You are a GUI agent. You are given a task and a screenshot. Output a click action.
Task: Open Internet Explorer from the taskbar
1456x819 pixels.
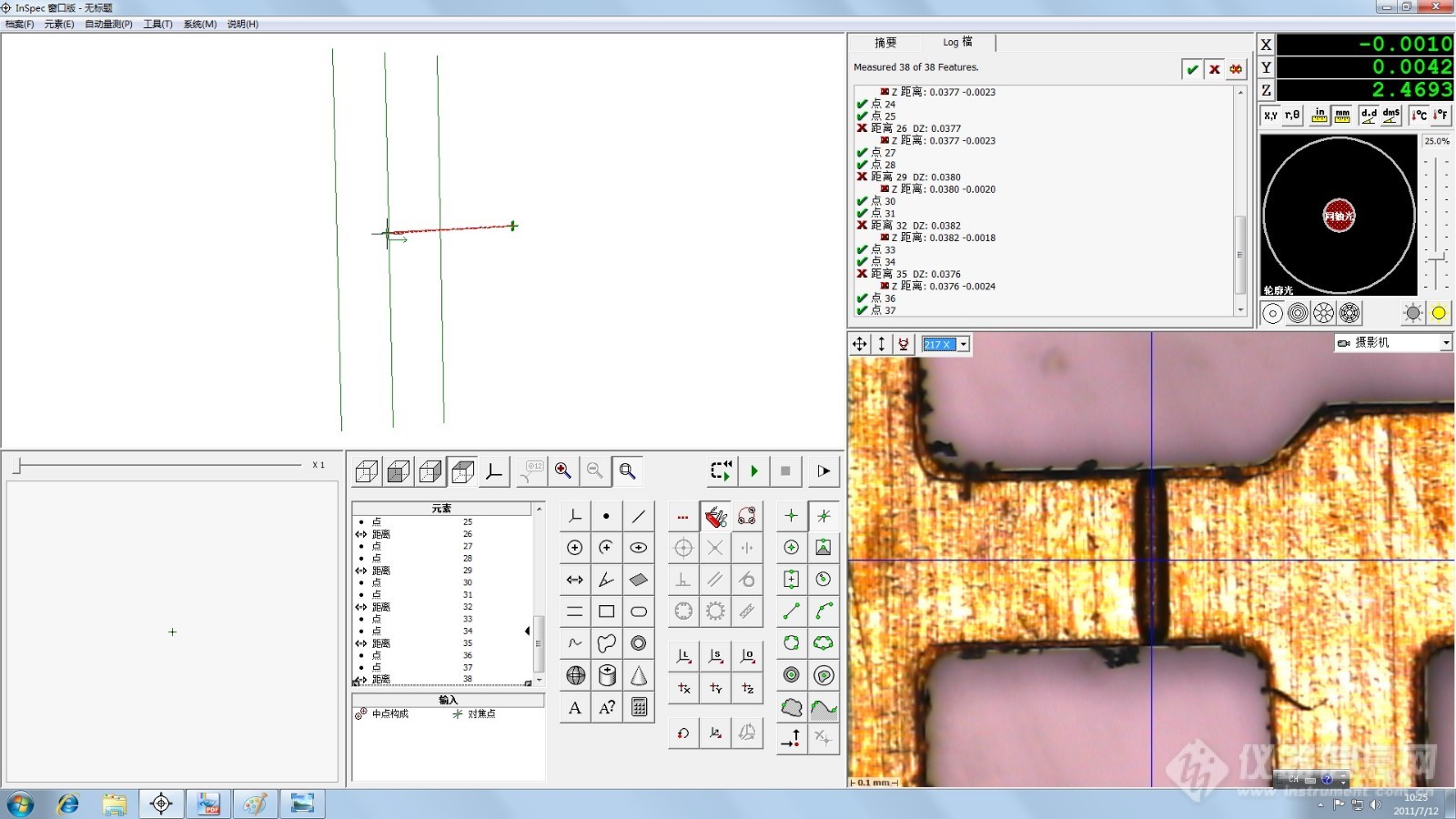tap(67, 804)
